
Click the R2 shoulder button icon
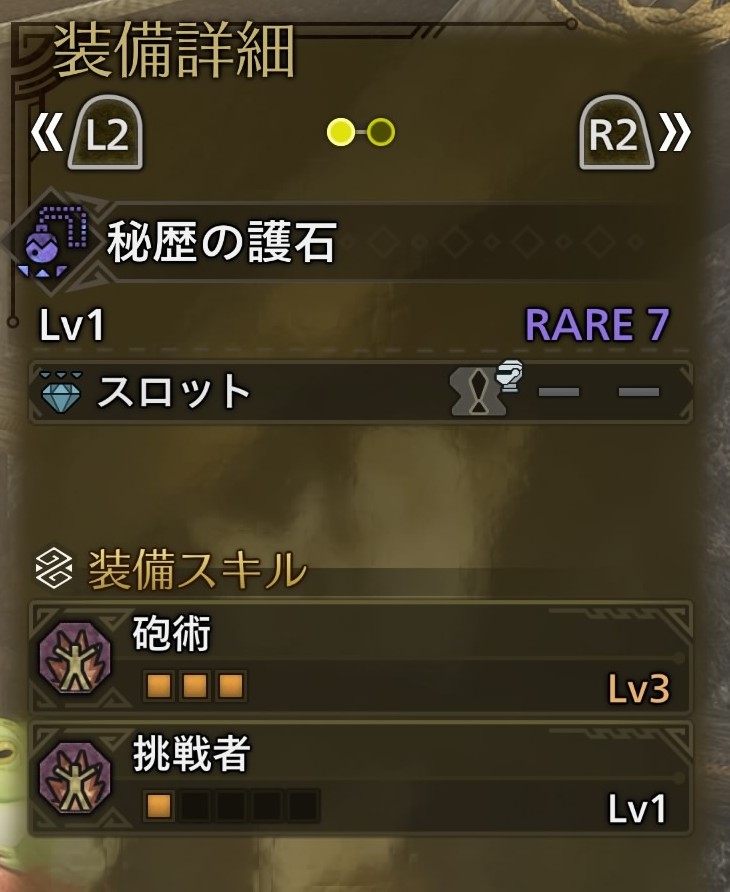(x=617, y=133)
